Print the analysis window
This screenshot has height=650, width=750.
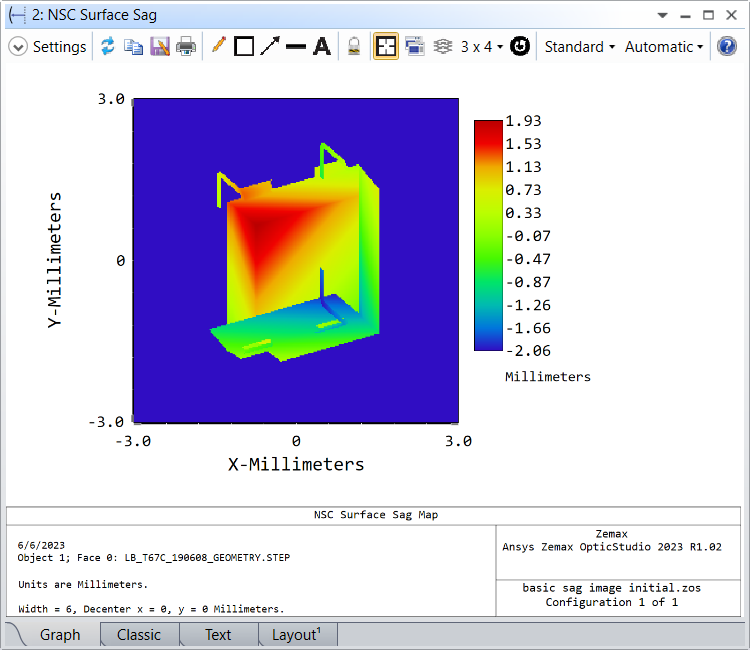(x=186, y=47)
